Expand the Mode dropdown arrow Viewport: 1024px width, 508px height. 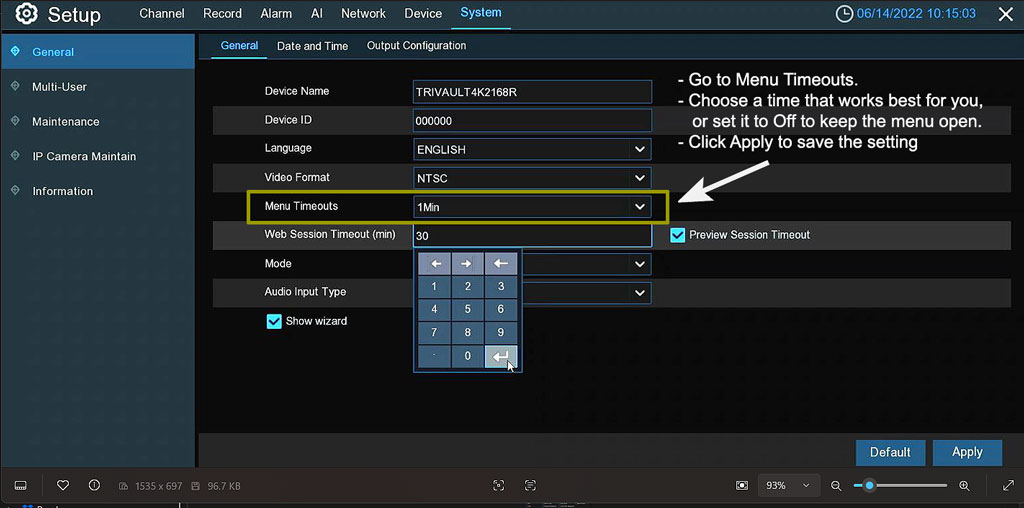click(x=640, y=264)
